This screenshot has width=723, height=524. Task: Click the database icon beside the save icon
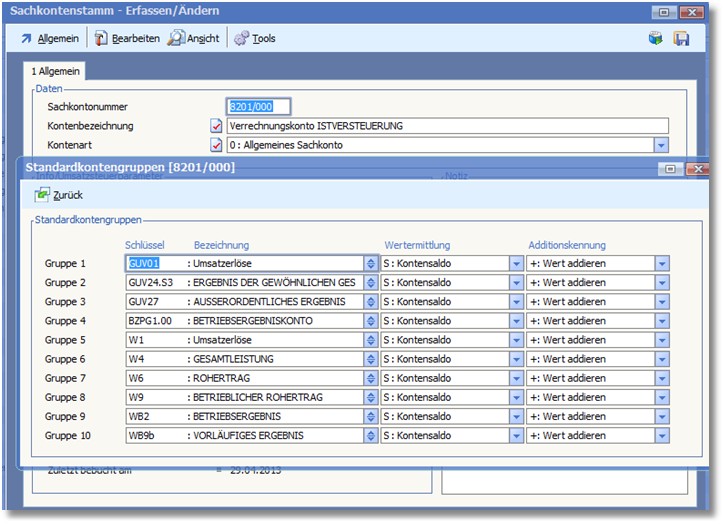pyautogui.click(x=656, y=38)
